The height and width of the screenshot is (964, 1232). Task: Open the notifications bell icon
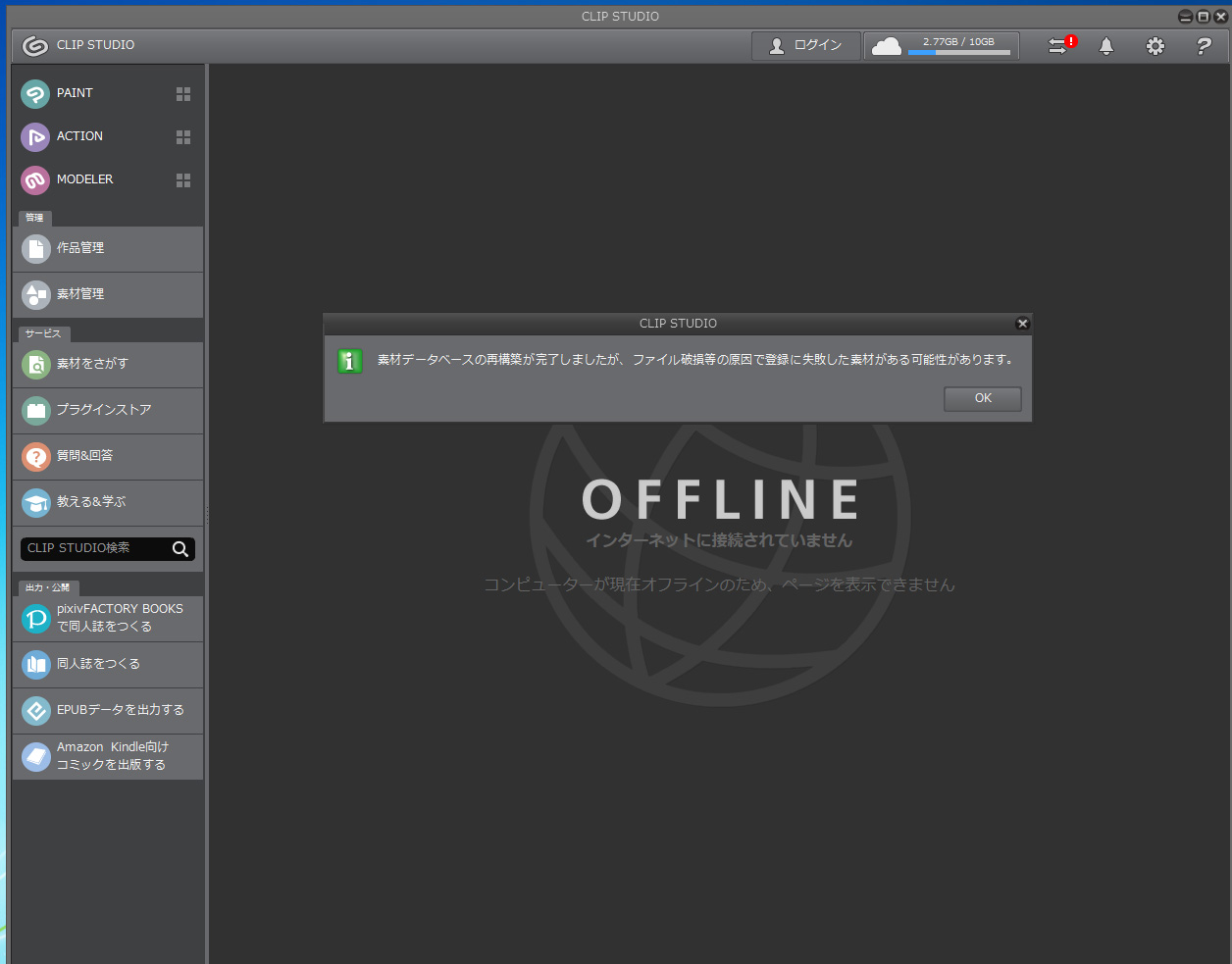coord(1105,46)
